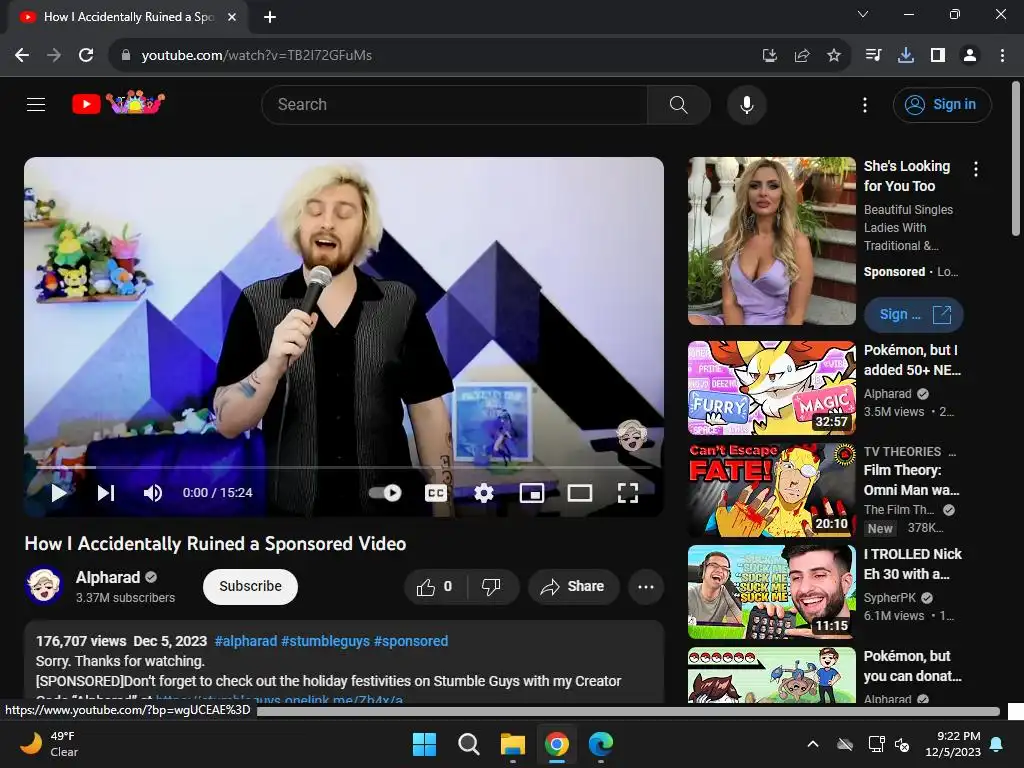Open Windows Start menu
The height and width of the screenshot is (768, 1024).
pos(424,744)
